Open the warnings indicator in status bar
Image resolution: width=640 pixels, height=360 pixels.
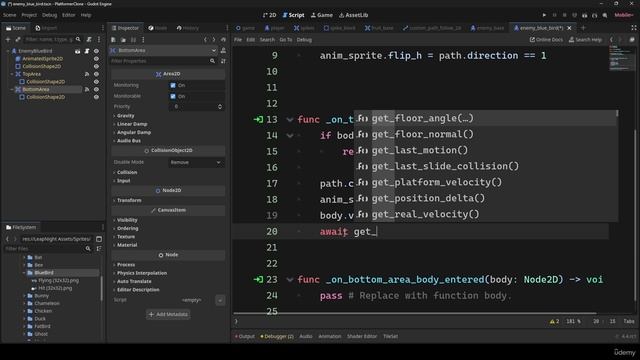point(554,322)
